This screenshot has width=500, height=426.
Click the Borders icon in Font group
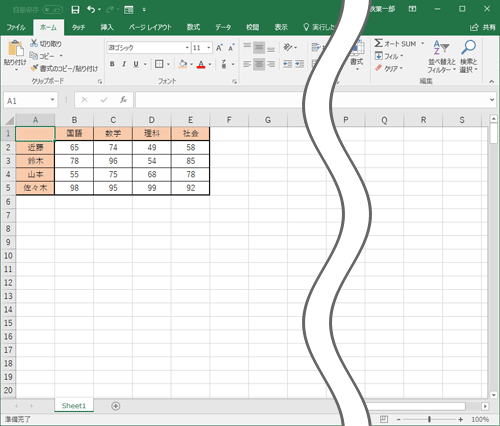(x=159, y=64)
